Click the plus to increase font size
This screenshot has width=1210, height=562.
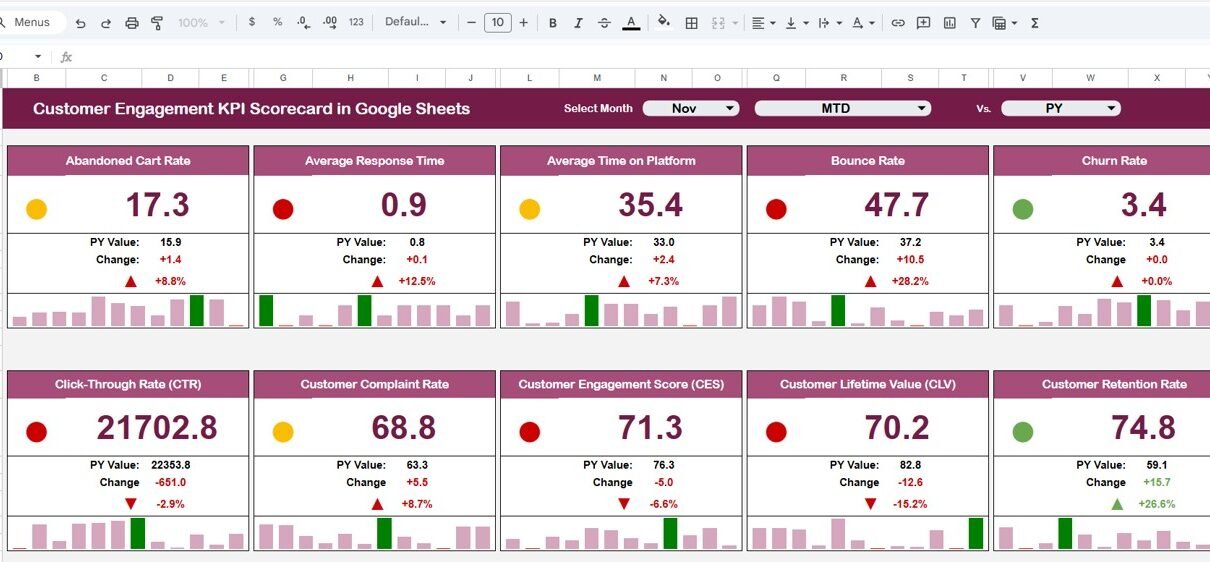523,23
